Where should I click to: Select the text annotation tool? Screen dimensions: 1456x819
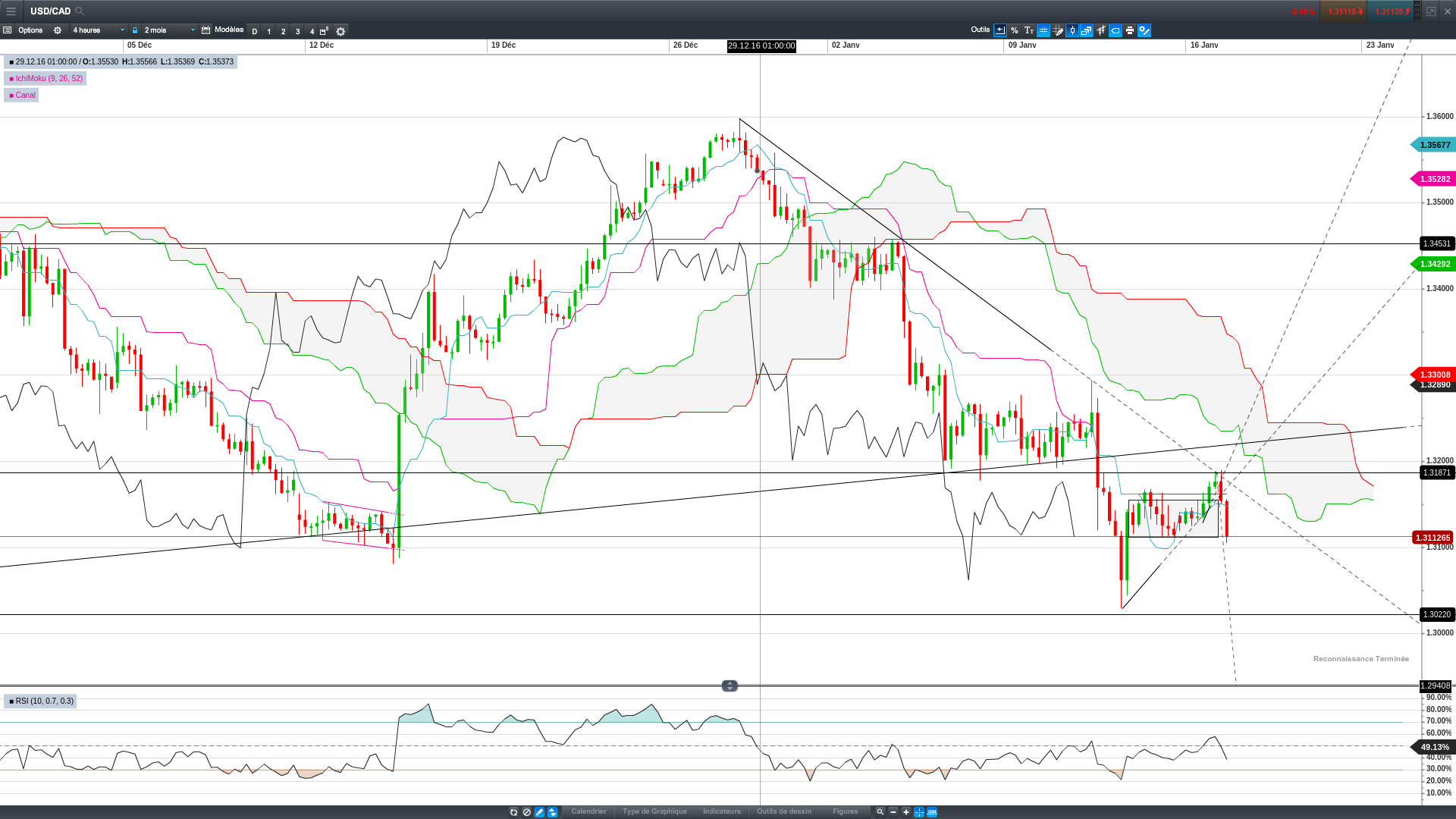1029,31
